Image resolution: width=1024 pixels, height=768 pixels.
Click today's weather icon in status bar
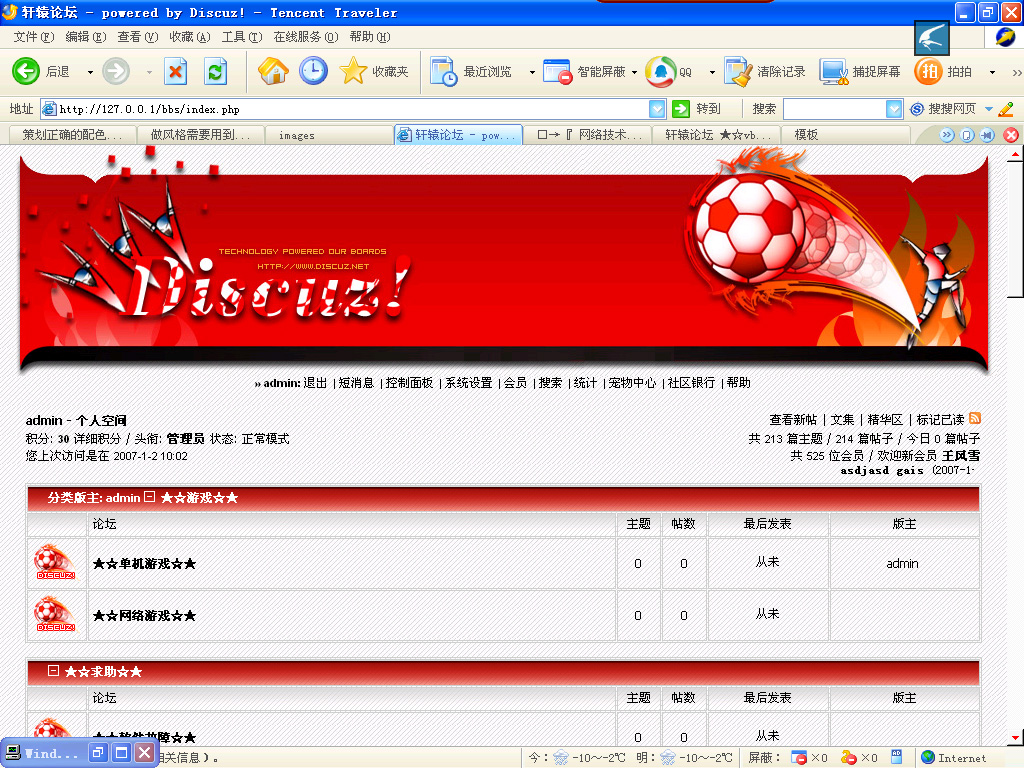point(560,758)
